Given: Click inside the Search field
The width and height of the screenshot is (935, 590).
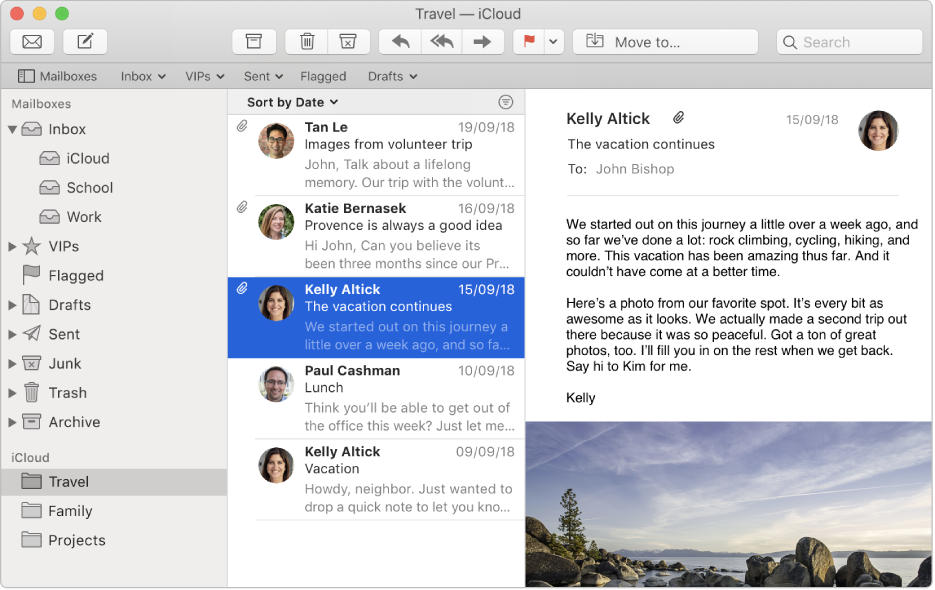Looking at the screenshot, I should (849, 41).
